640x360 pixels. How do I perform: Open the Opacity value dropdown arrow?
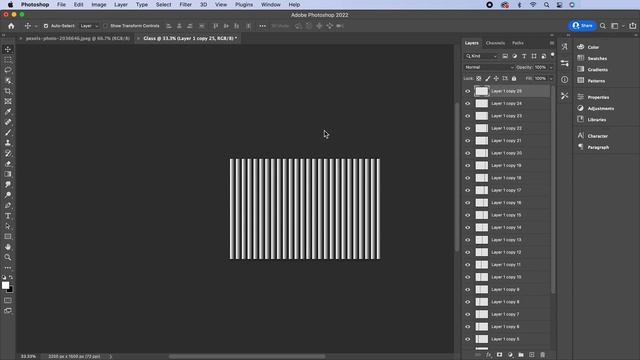pyautogui.click(x=551, y=67)
